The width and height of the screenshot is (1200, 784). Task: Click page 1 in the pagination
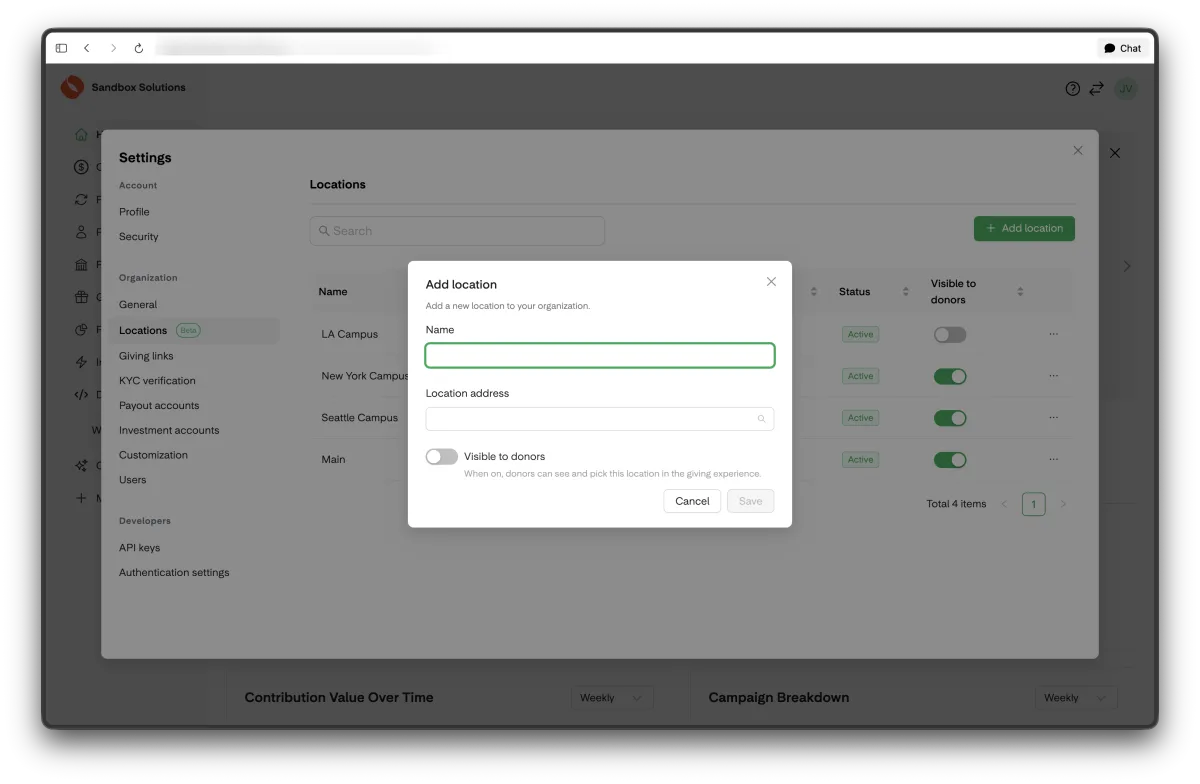point(1034,504)
